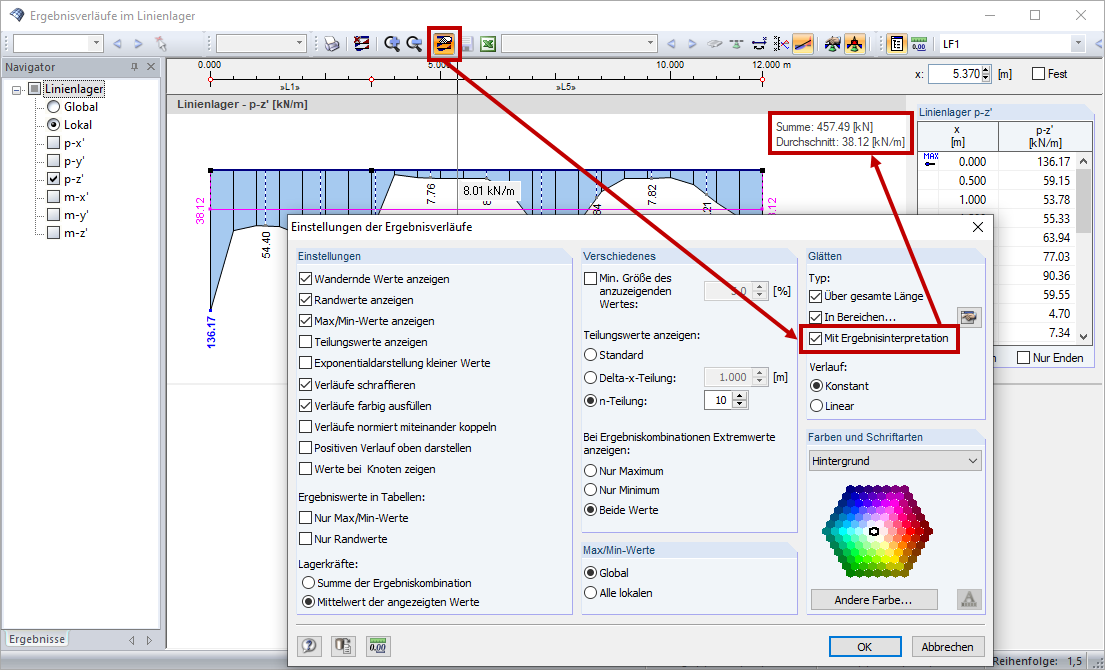Click the default-settings icon at dialog bottom
The width and height of the screenshot is (1105, 670).
pyautogui.click(x=344, y=646)
